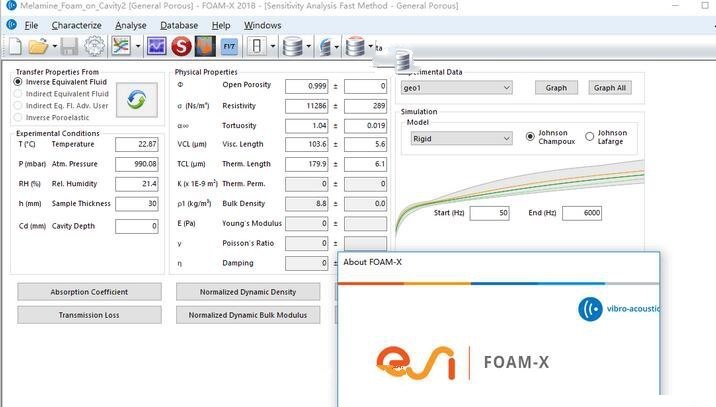Screen dimensions: 716x407
Task: Click the Start (Hz) frequency field
Action: pyautogui.click(x=490, y=213)
